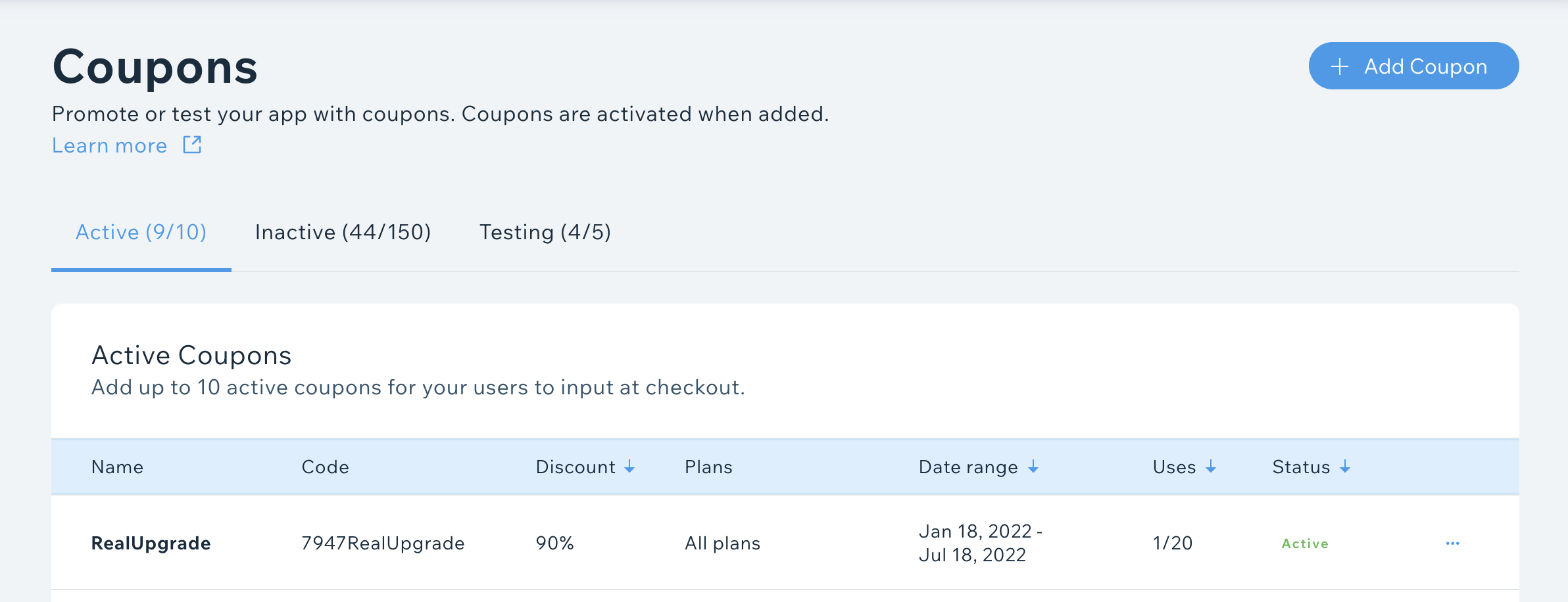1568x602 pixels.
Task: Click the Active status label
Action: tap(1305, 544)
